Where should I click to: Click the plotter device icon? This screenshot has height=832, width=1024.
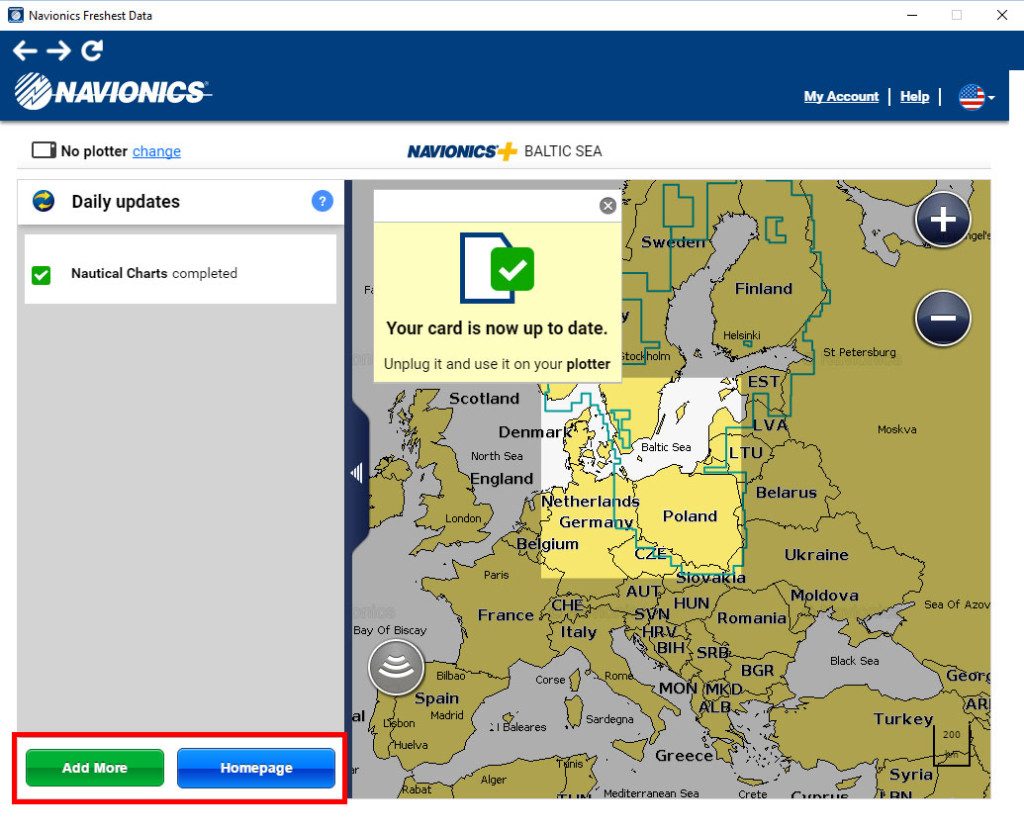[44, 150]
